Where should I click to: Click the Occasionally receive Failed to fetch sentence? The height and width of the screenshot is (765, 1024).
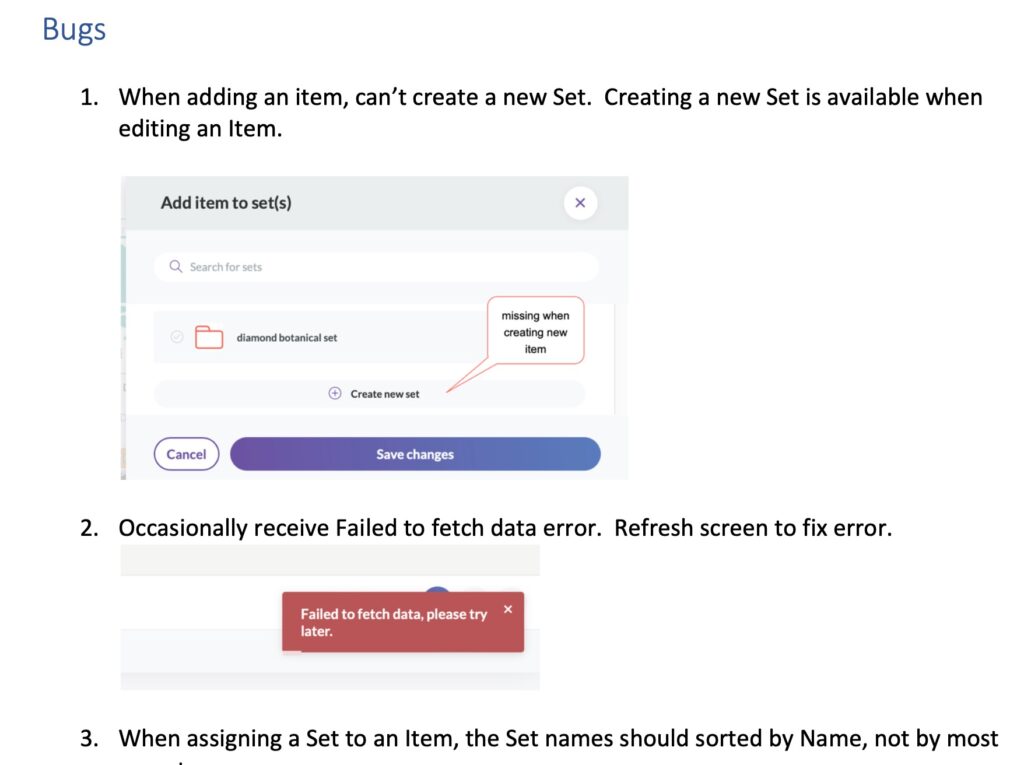pos(505,528)
